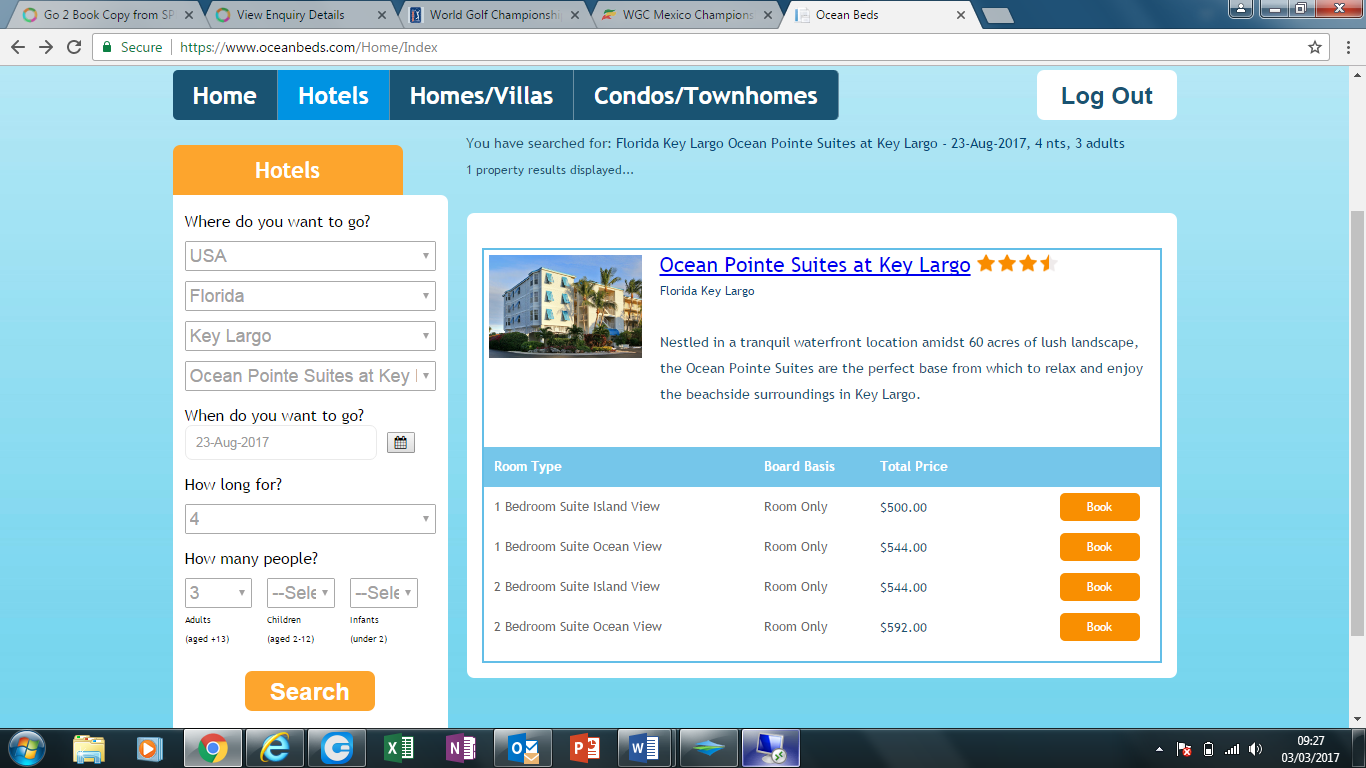Click the Log Out button
The image size is (1366, 768).
(x=1107, y=95)
